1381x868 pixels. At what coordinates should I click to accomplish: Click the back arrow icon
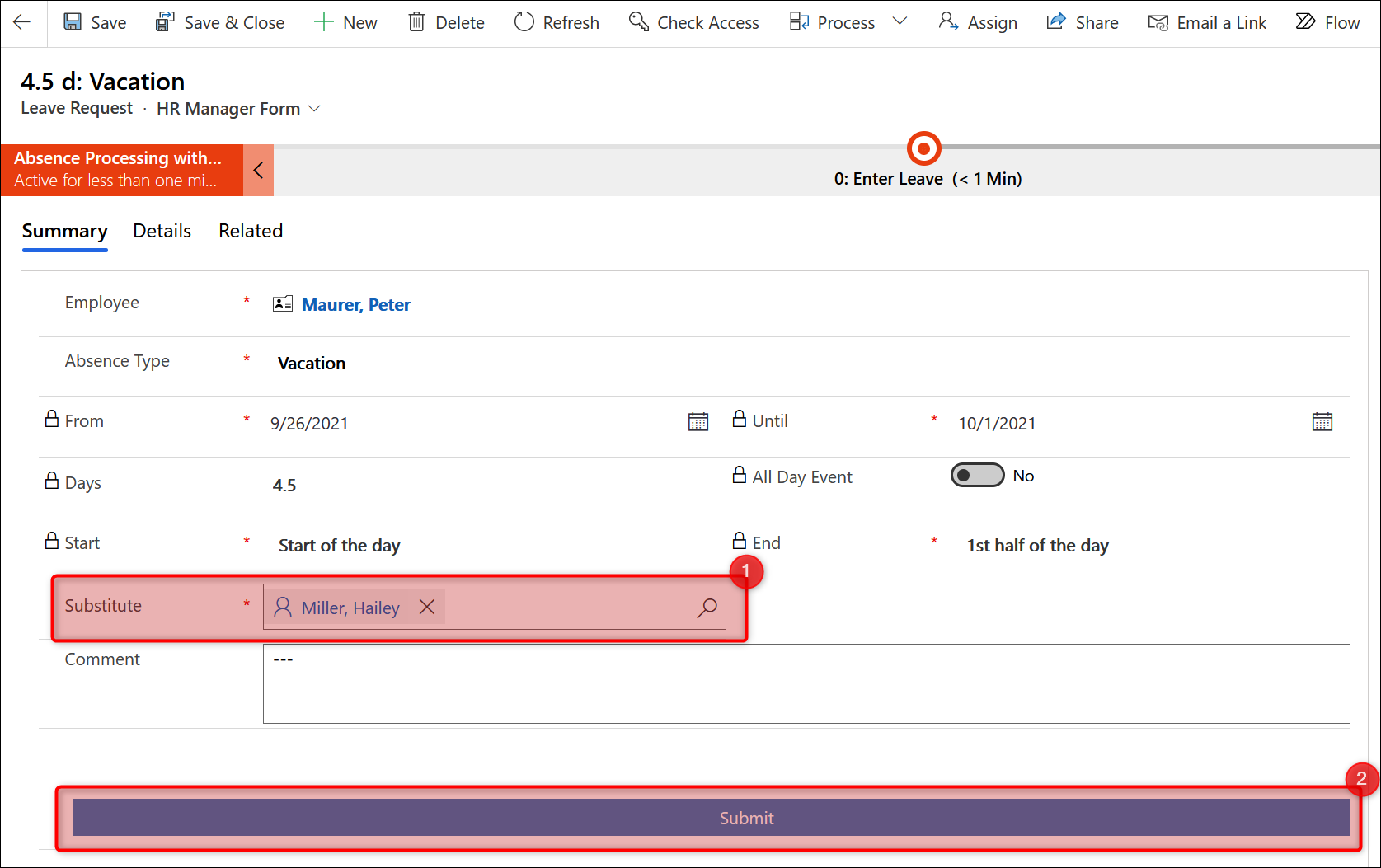point(22,23)
